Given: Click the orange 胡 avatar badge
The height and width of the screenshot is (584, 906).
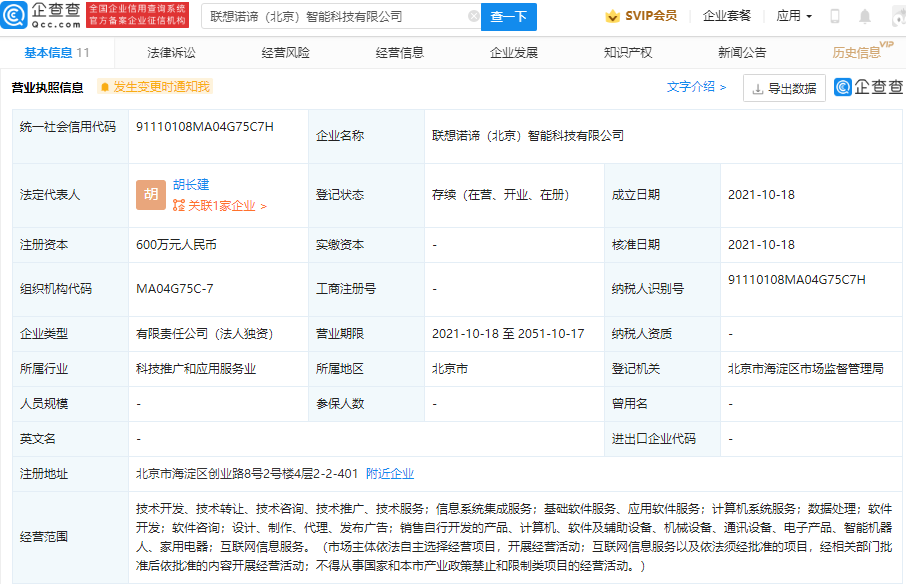Looking at the screenshot, I should tap(151, 195).
